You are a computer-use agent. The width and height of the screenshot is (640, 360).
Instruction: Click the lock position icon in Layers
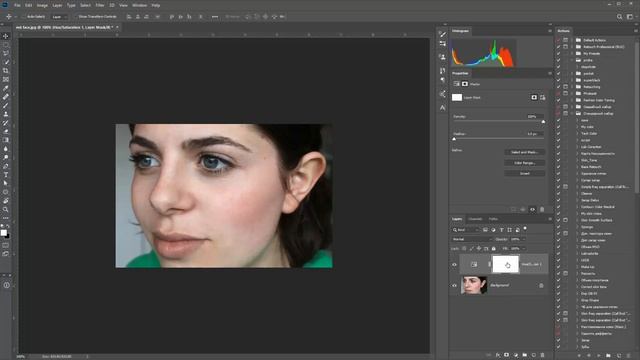479,249
